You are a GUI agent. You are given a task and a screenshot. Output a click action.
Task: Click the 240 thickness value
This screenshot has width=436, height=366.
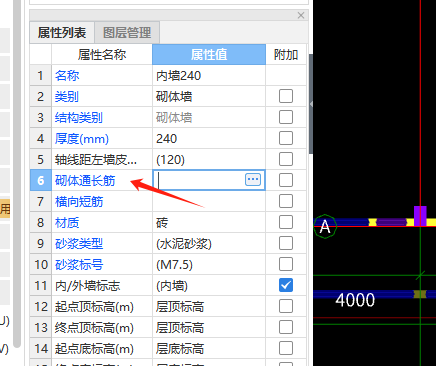point(167,139)
